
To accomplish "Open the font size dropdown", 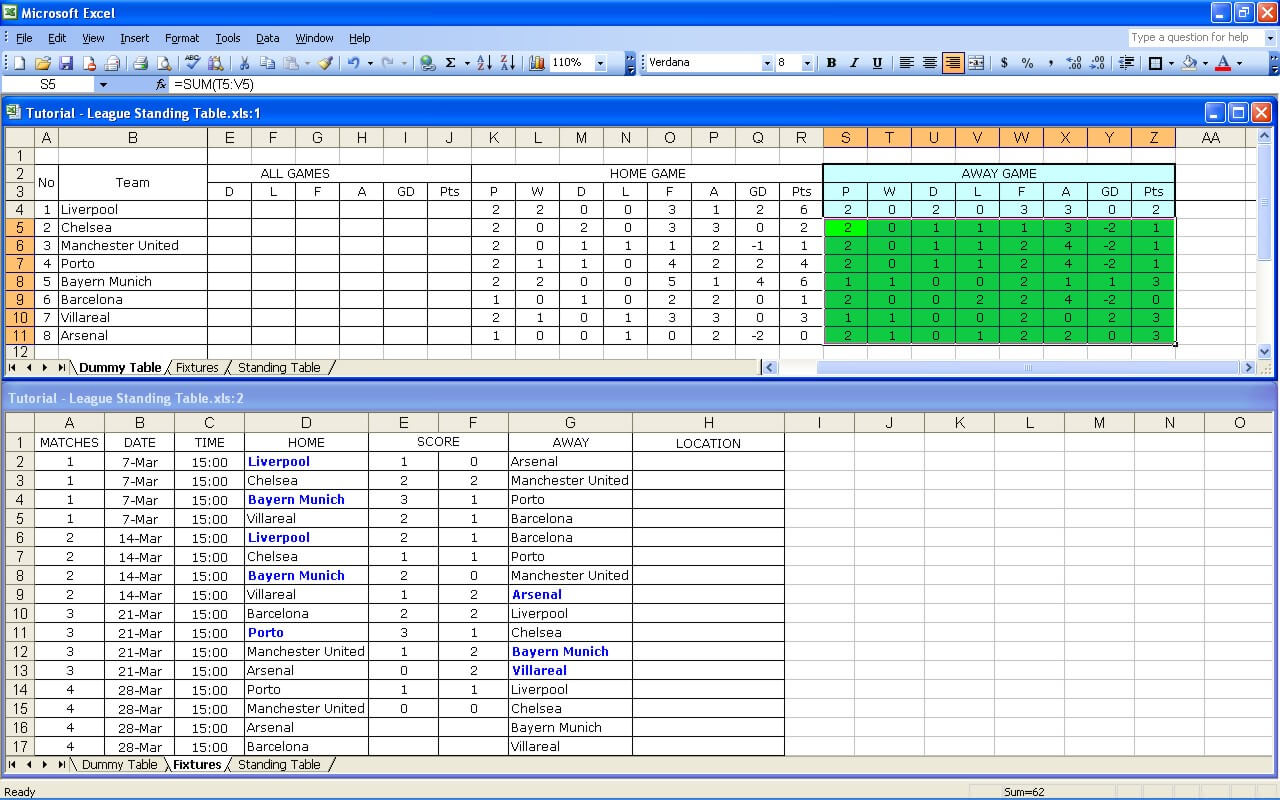I will (808, 63).
